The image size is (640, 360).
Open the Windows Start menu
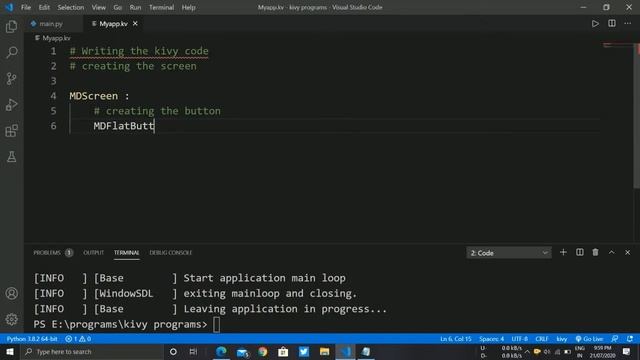10,351
